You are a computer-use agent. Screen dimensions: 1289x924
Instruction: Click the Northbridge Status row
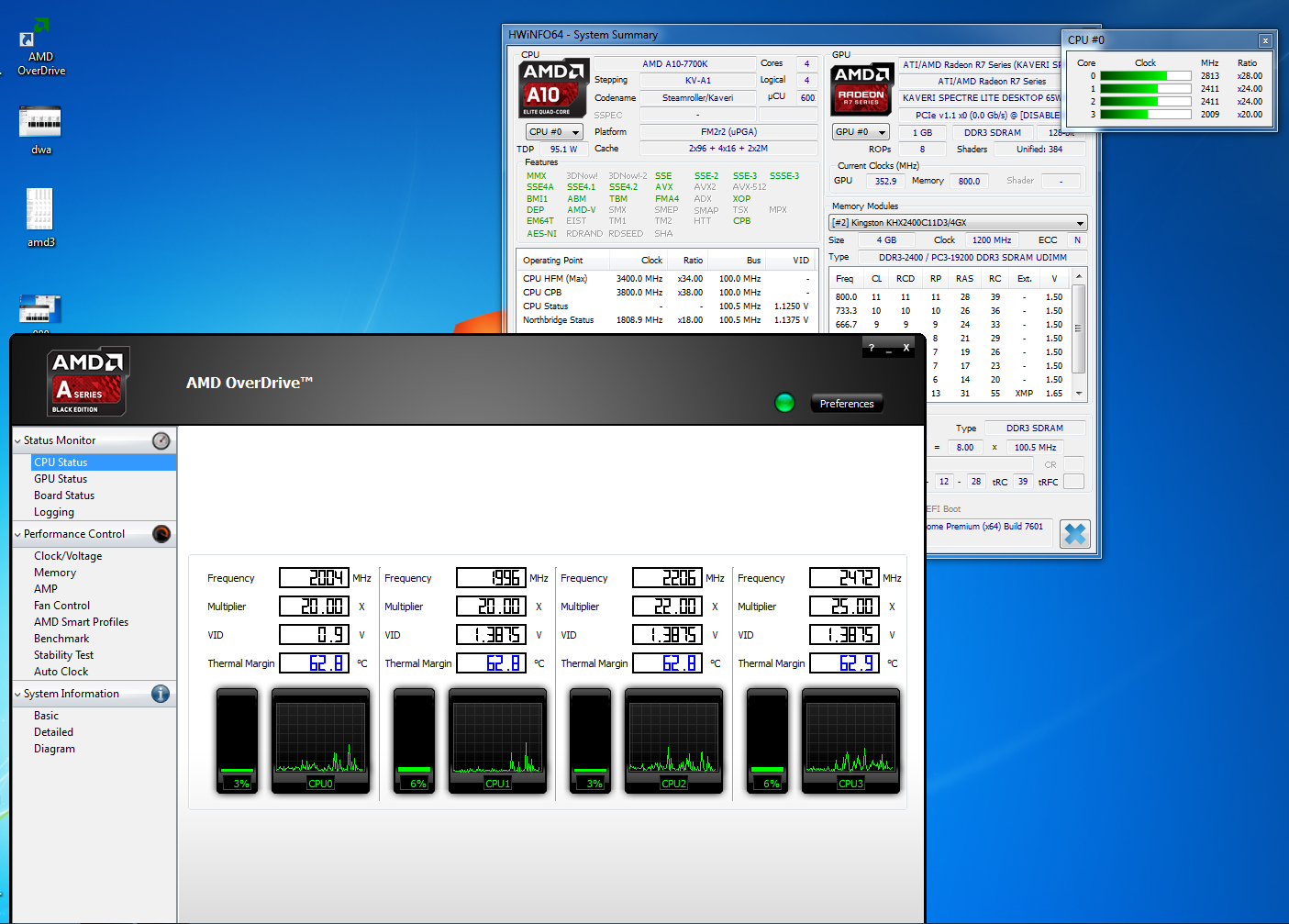pos(666,320)
